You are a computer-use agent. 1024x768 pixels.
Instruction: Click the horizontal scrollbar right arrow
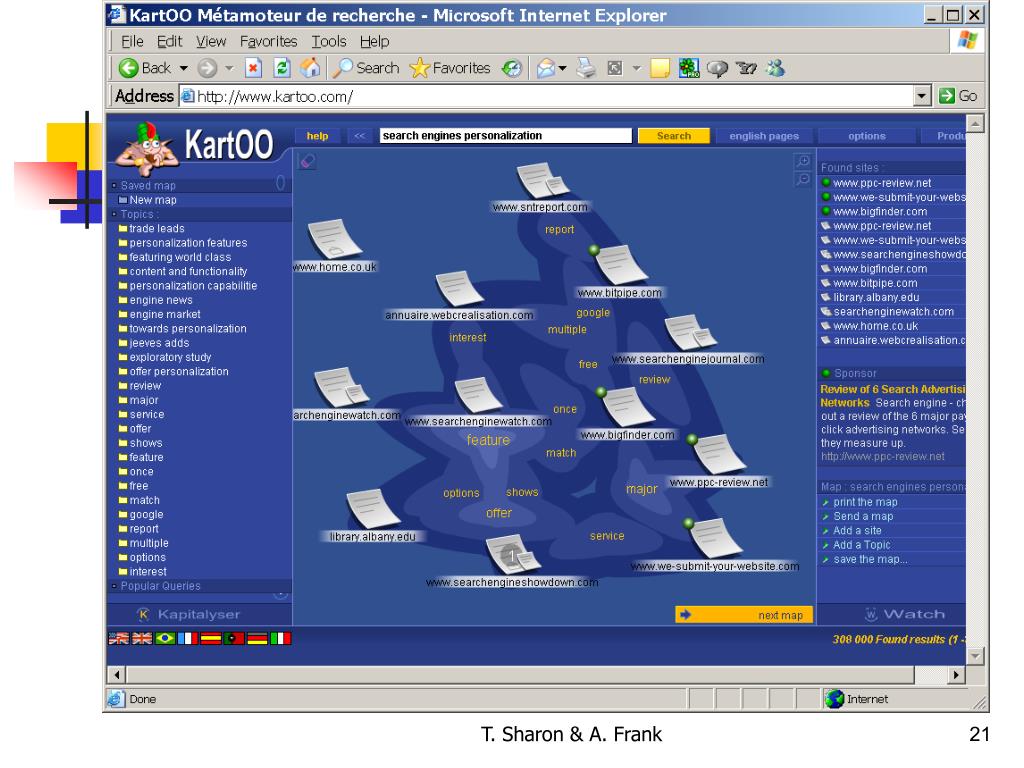click(957, 675)
